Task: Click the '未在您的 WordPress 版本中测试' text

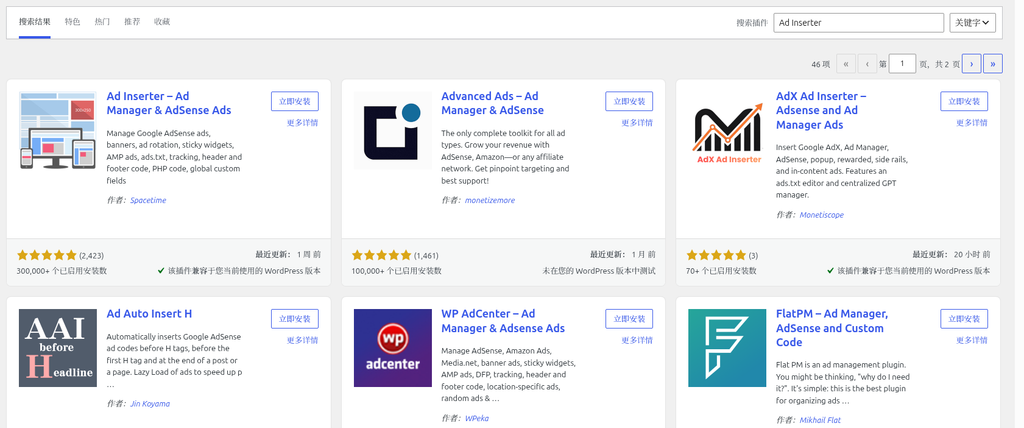Action: [599, 271]
